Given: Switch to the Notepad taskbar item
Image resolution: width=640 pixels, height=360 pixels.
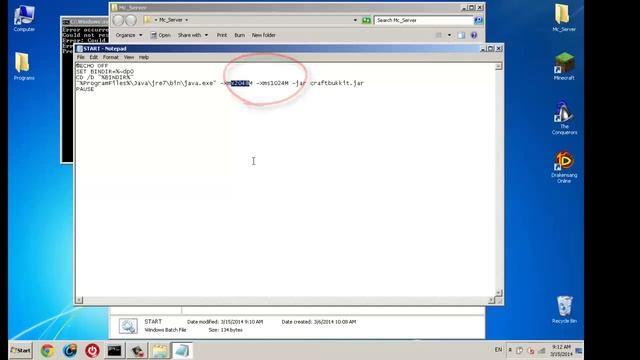Looking at the screenshot, I should tap(182, 351).
